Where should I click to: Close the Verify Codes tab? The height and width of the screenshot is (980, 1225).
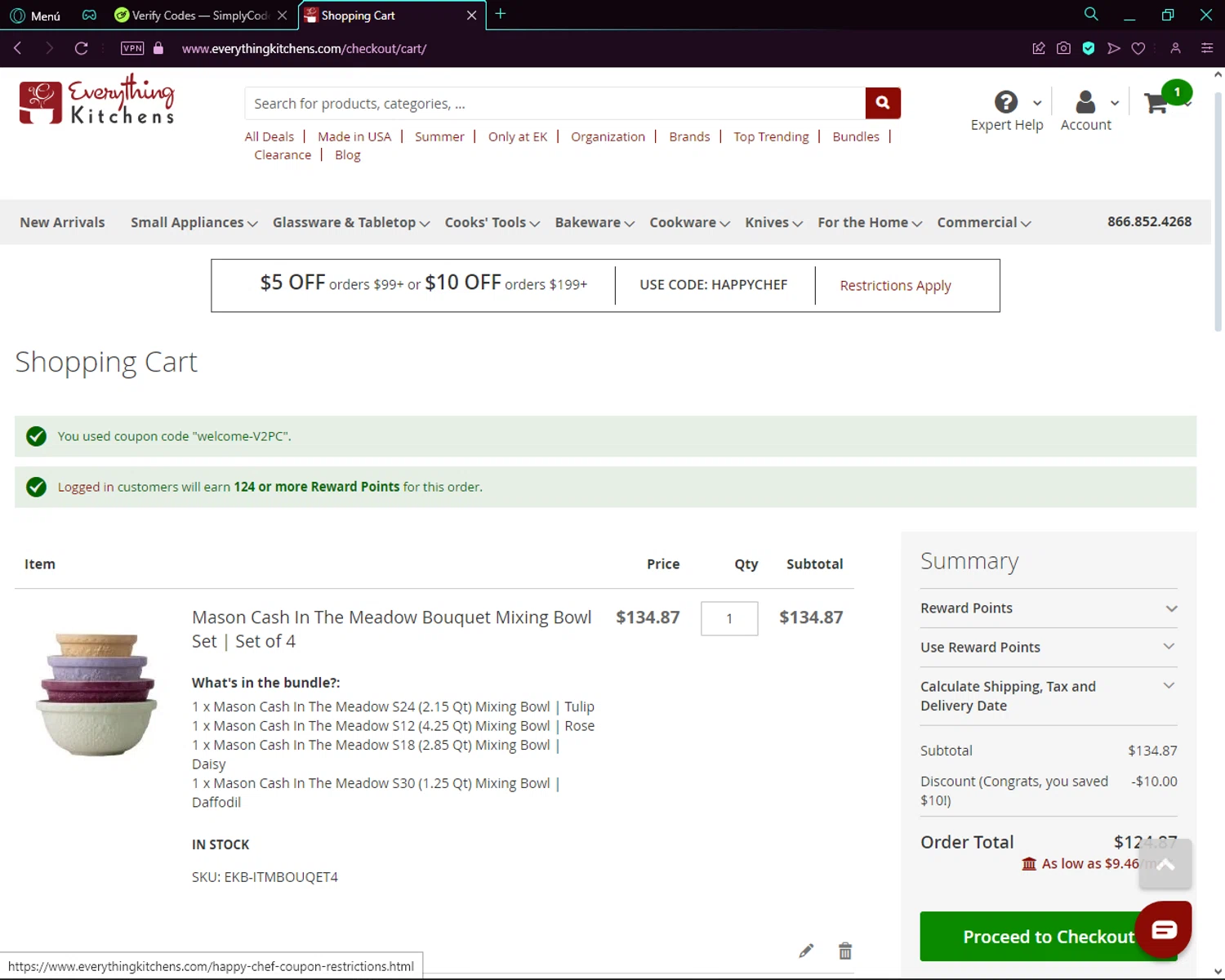282,16
